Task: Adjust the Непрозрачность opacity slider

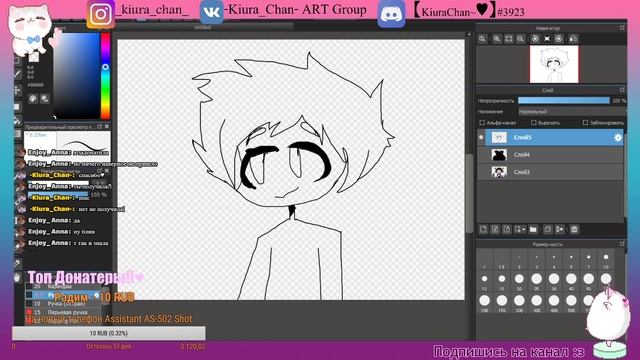Action: coord(564,100)
